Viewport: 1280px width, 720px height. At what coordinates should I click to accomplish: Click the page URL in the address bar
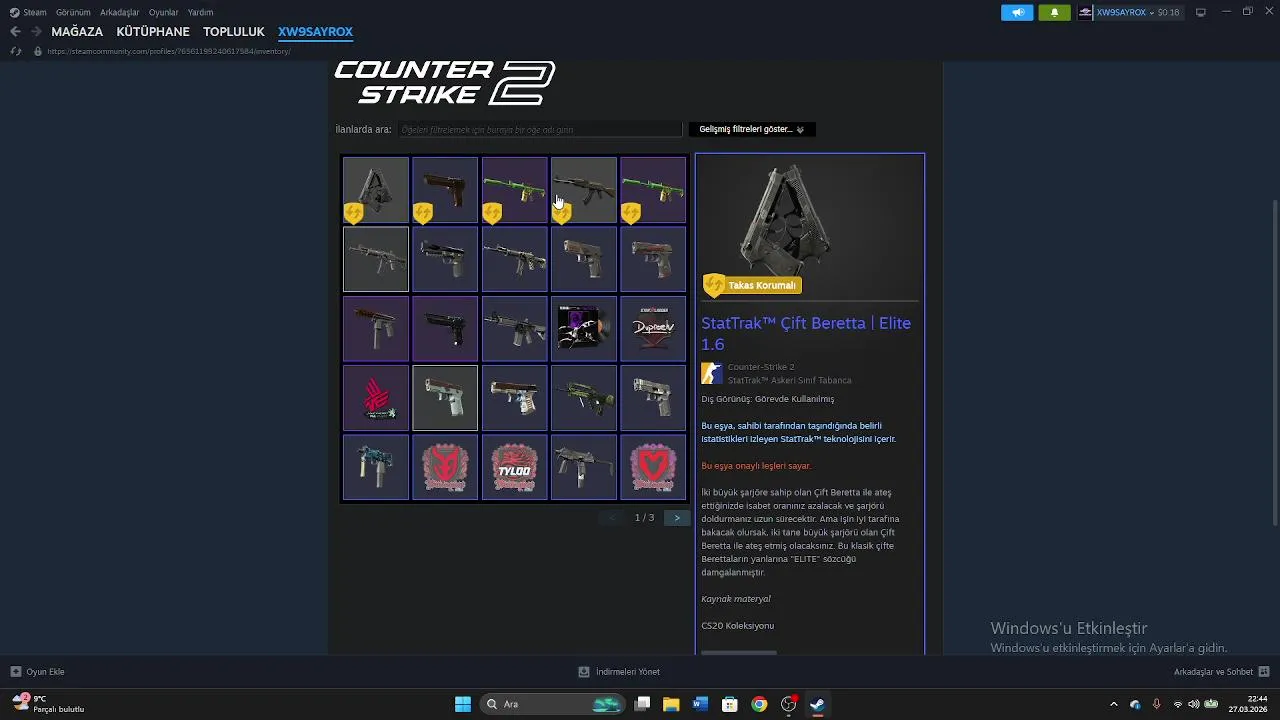pyautogui.click(x=168, y=51)
